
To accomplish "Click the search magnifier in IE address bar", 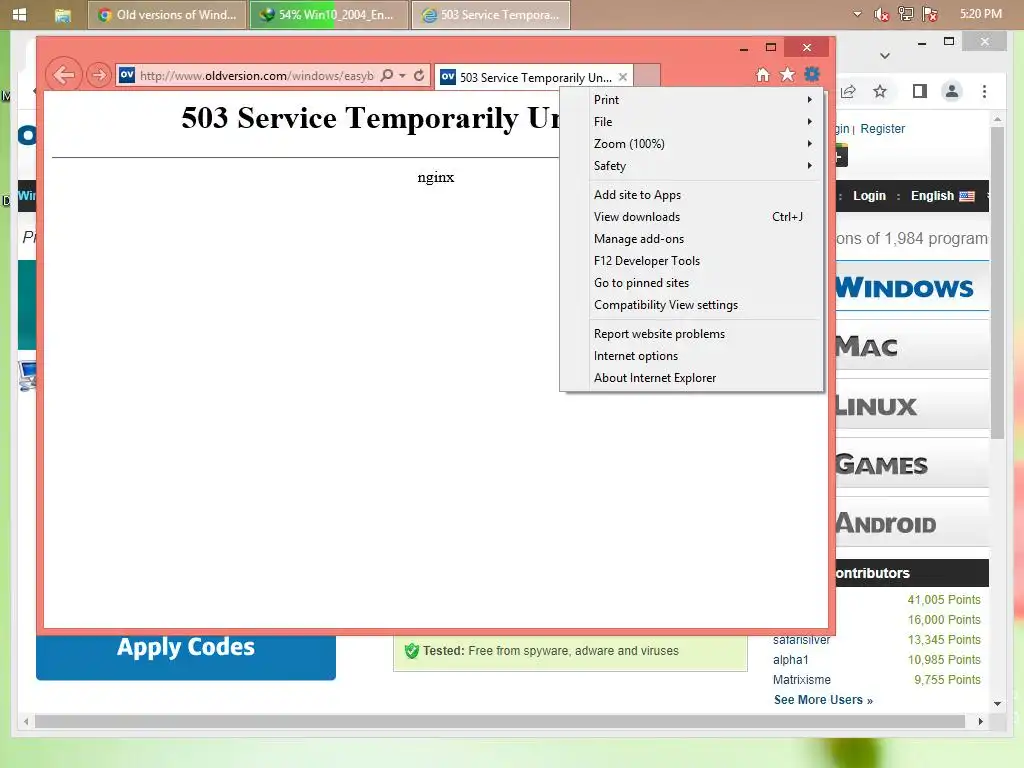I will (x=387, y=75).
